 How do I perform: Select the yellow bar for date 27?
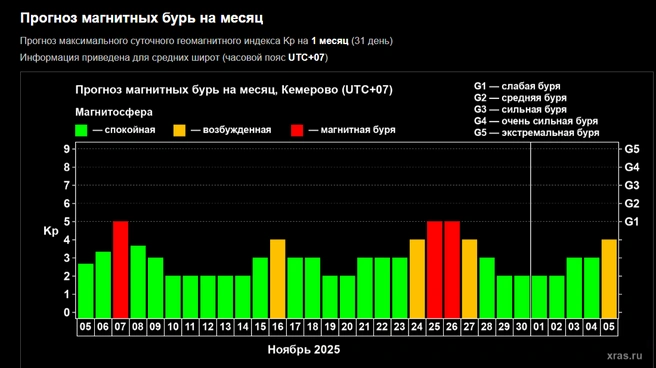469,279
